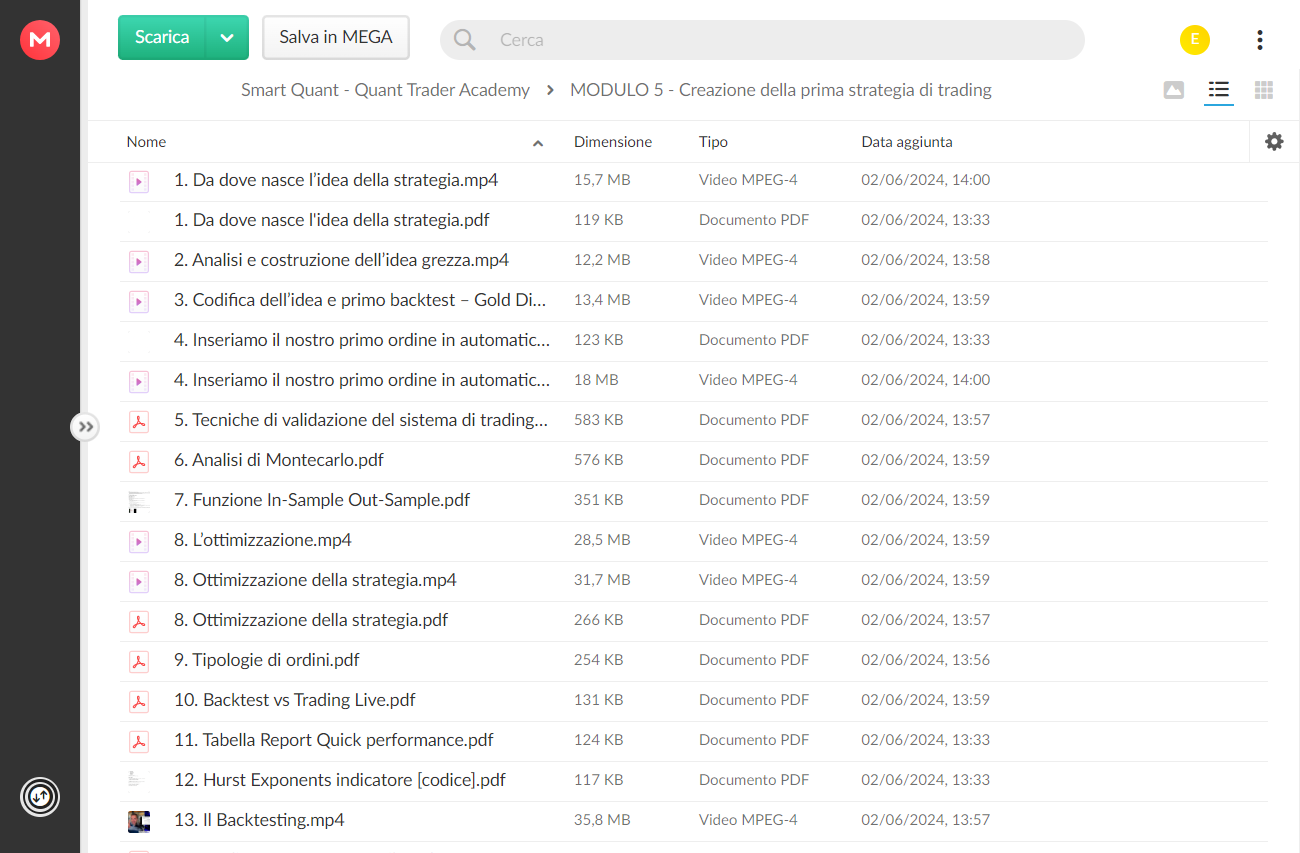
Task: Click the yellow E account avatar
Action: 1194,40
